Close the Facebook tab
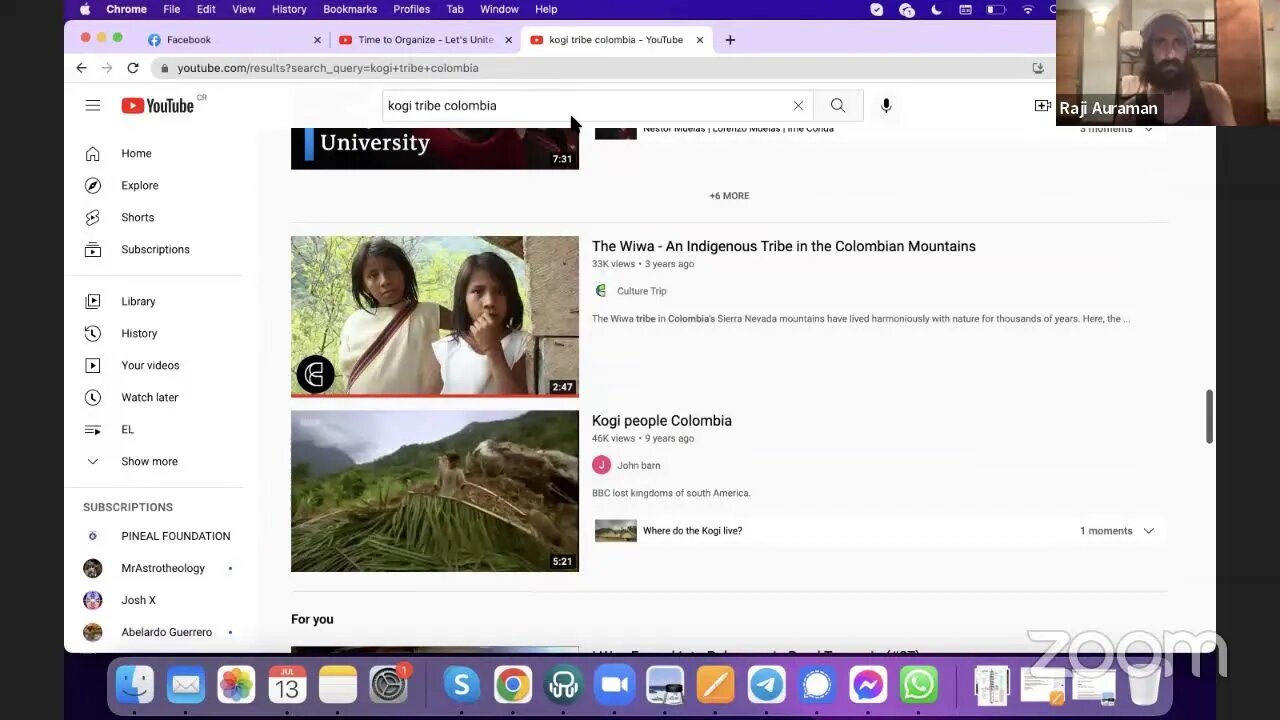This screenshot has height=720, width=1280. (318, 40)
